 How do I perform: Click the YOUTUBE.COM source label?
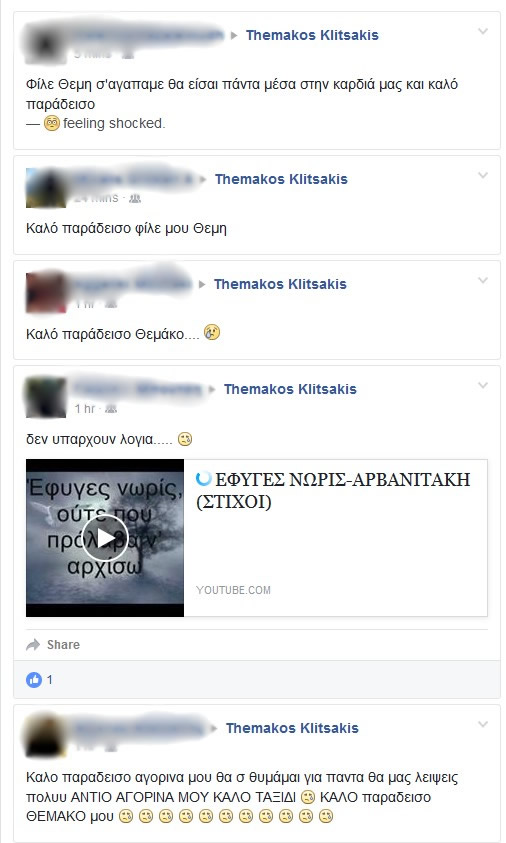(x=233, y=590)
